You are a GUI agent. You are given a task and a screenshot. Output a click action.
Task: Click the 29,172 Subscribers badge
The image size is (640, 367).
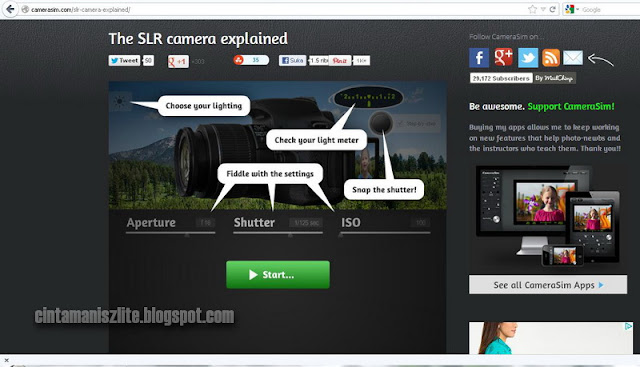pos(501,78)
